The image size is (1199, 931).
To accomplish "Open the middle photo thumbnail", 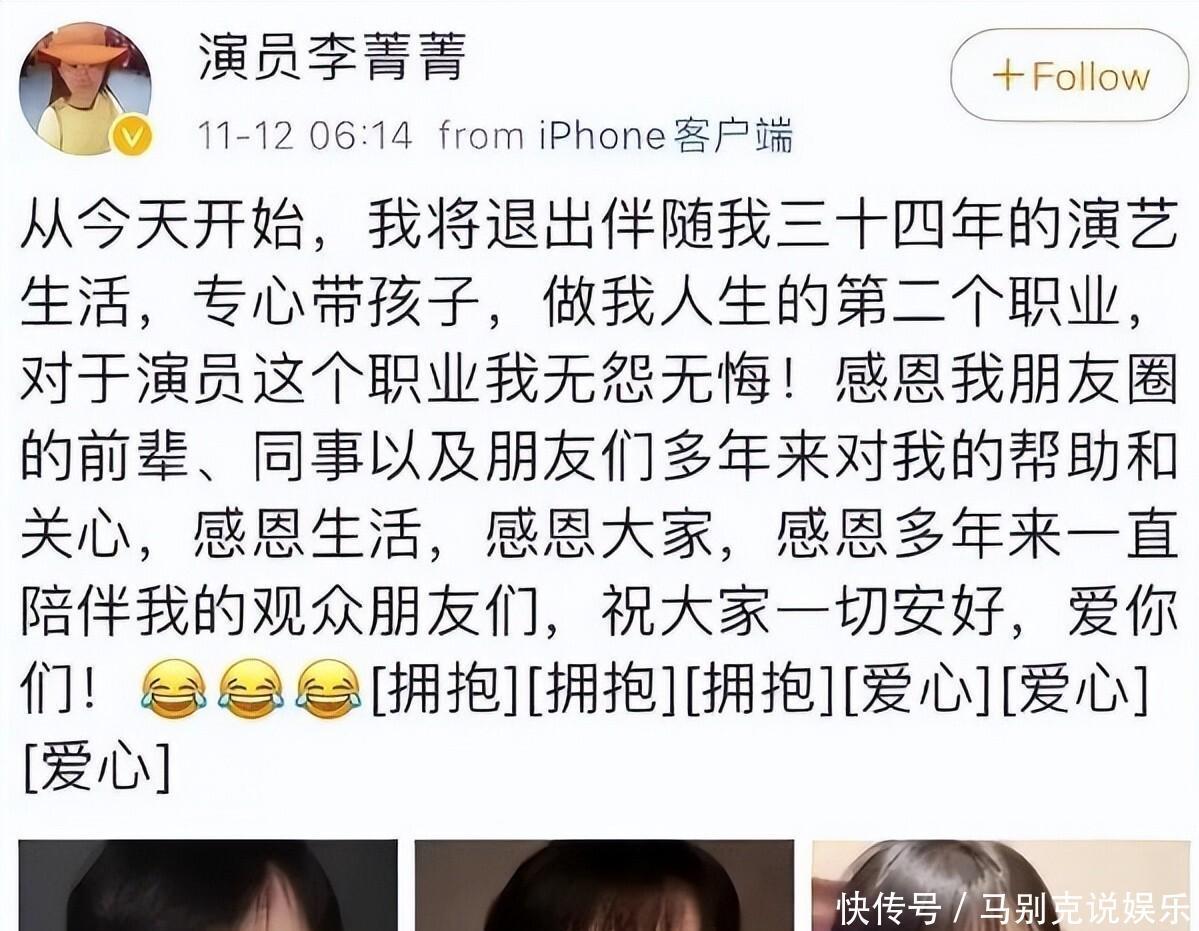I will [x=604, y=885].
